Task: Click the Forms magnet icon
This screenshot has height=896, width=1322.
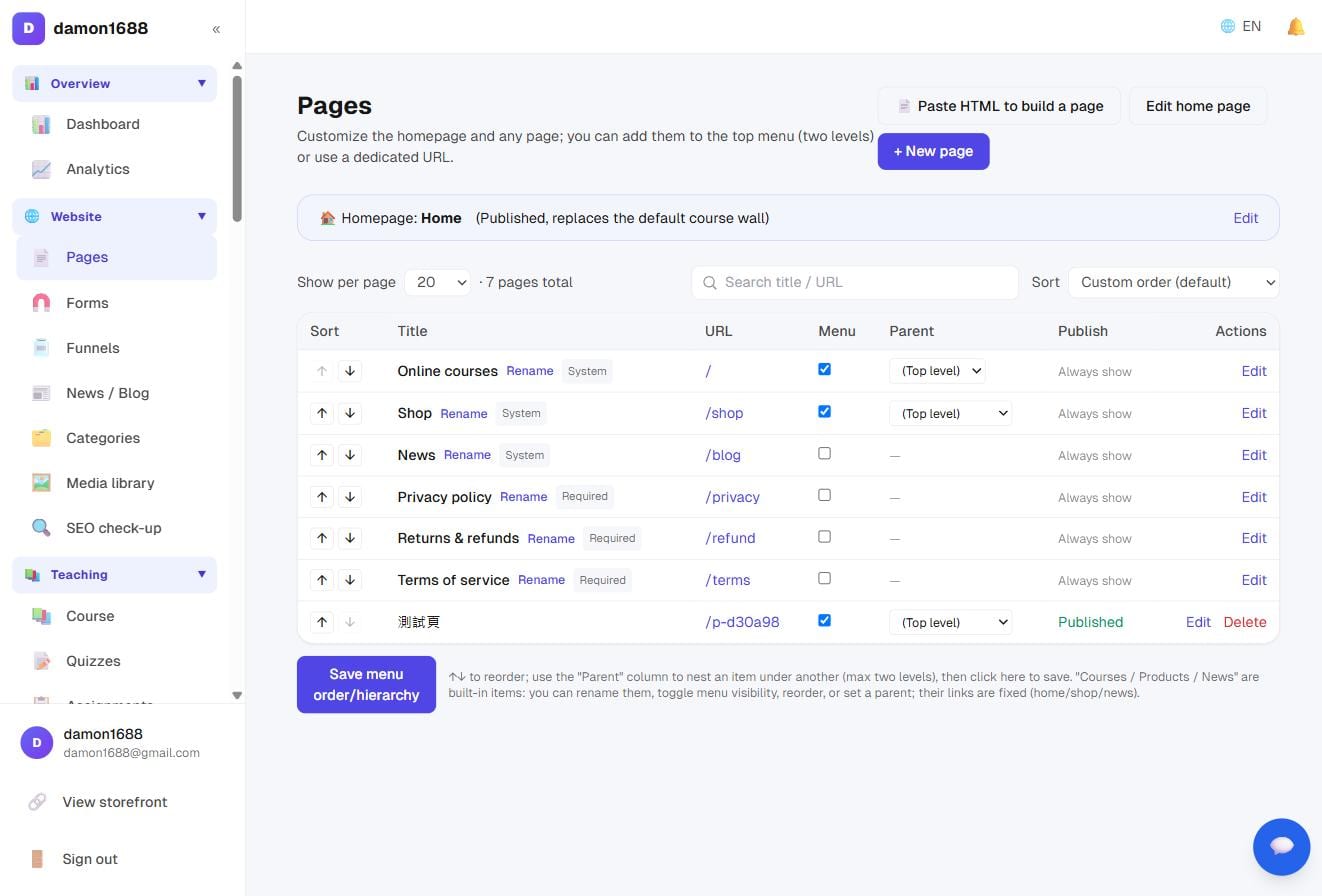Action: (x=41, y=303)
